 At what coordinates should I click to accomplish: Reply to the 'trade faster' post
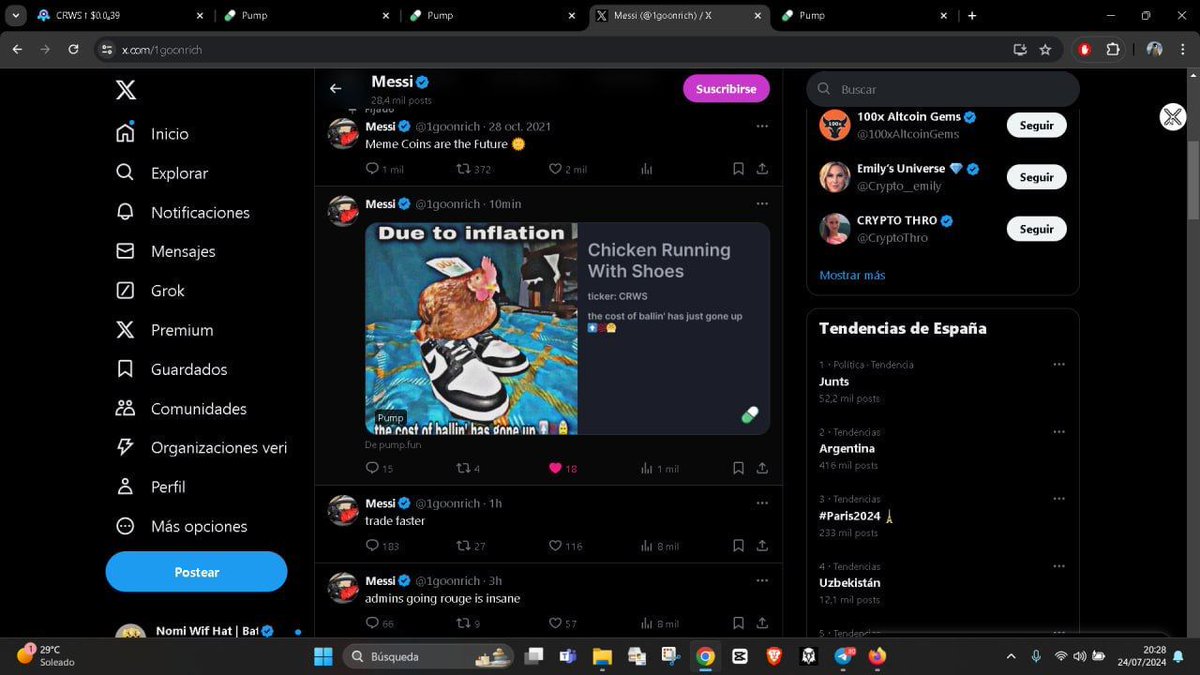(373, 546)
